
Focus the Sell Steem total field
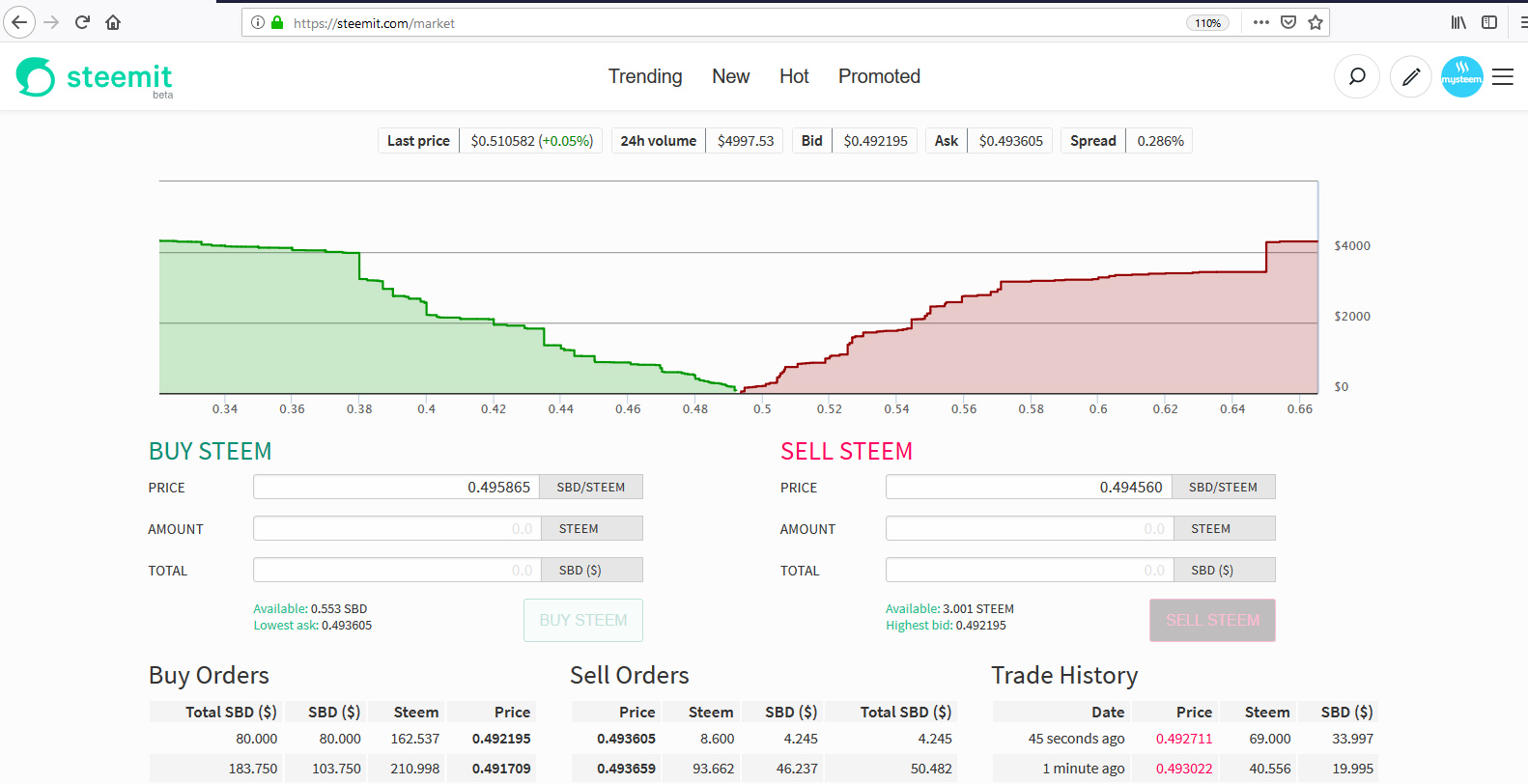point(1029,571)
